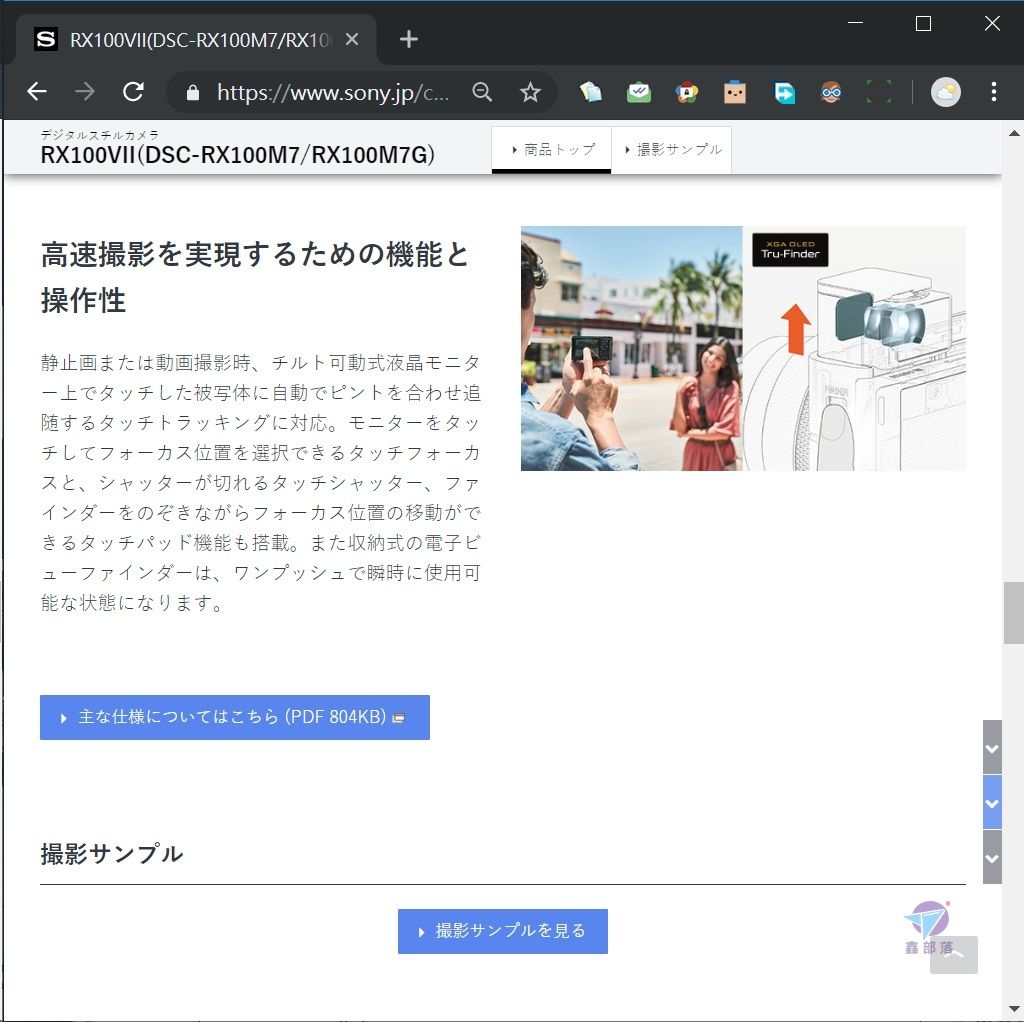Click the address bar URL
Screen dimensions: 1024x1022
(x=333, y=93)
